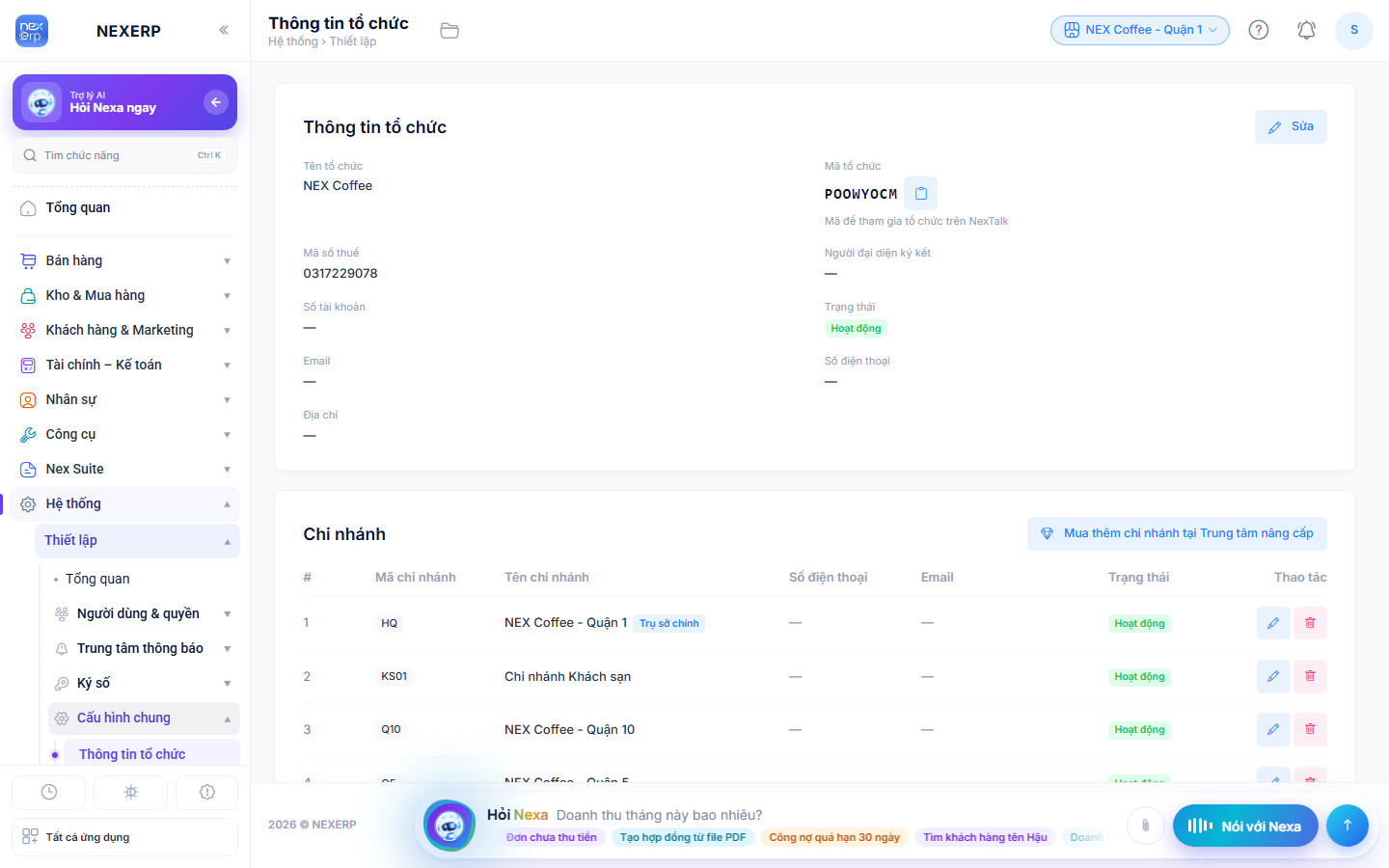Expand Trung tâm thông báo submenu

[x=143, y=648]
